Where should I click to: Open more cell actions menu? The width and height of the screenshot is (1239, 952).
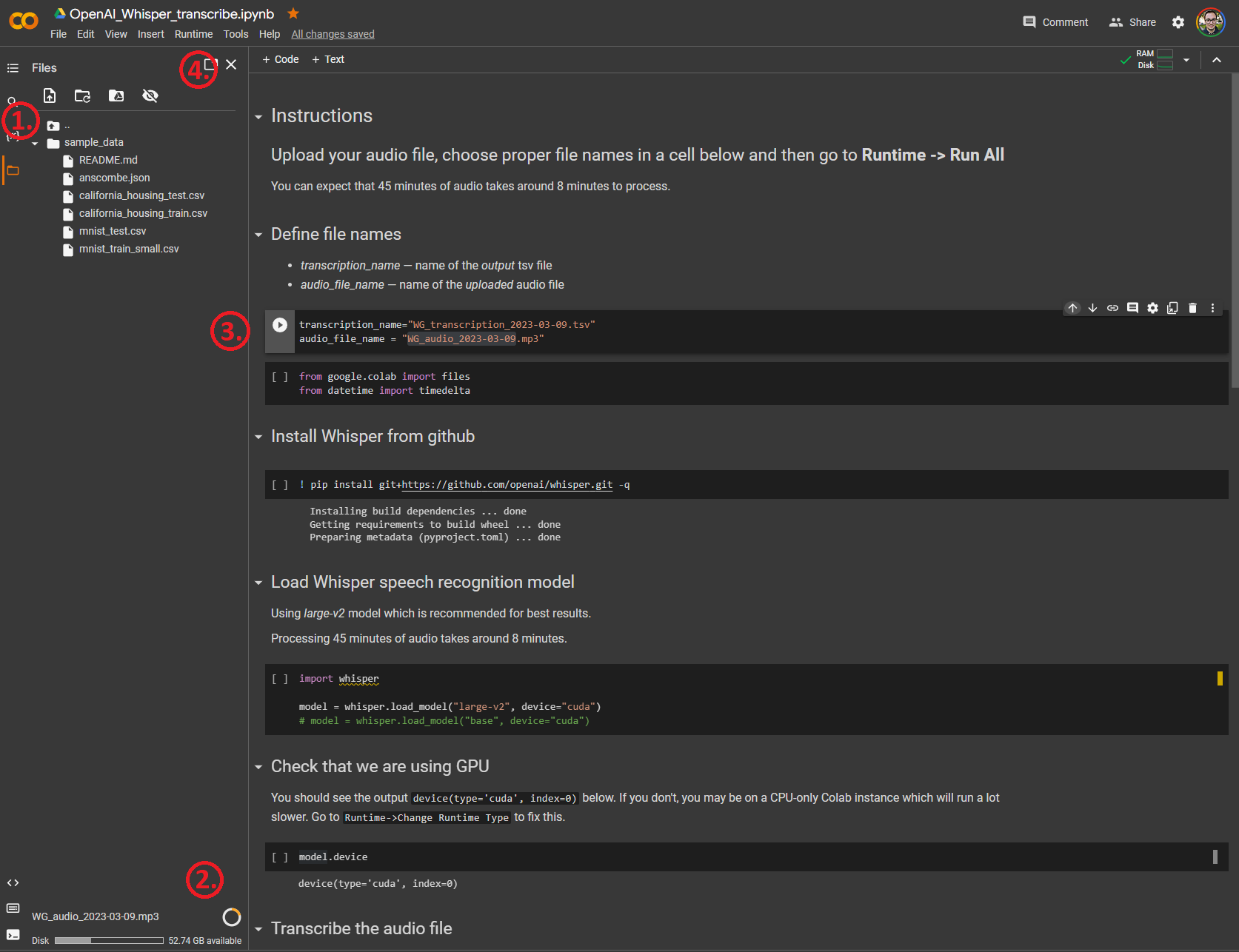click(x=1212, y=308)
